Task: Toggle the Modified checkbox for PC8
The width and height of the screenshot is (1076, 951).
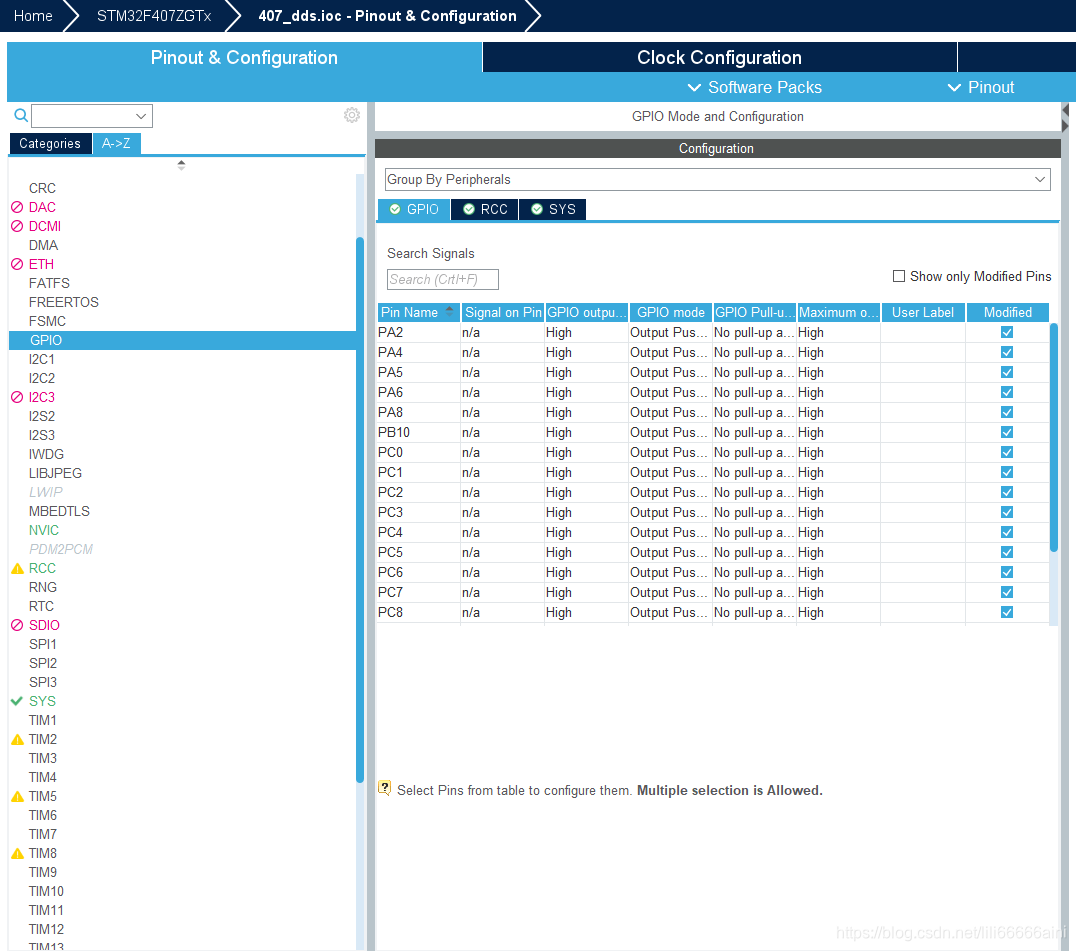Action: tap(1007, 612)
